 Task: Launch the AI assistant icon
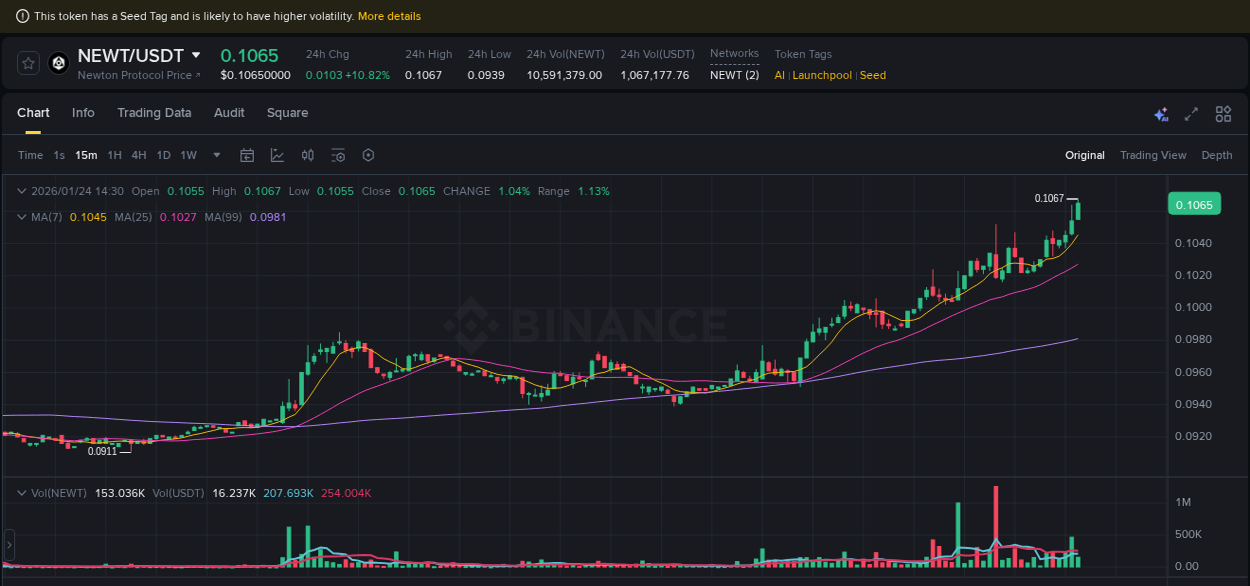pyautogui.click(x=1161, y=114)
